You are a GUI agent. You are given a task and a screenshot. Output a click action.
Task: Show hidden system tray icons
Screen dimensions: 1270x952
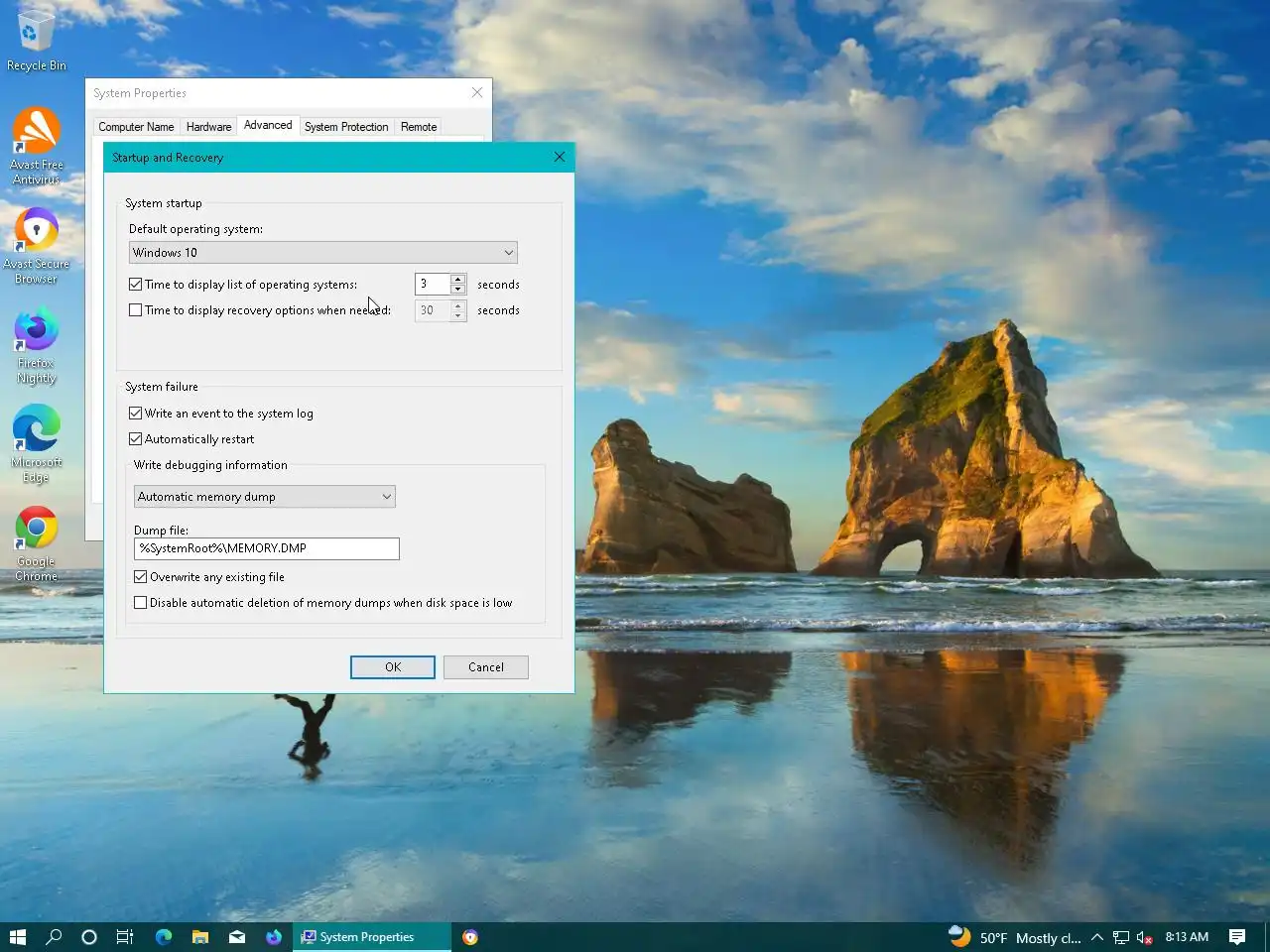tap(1097, 937)
